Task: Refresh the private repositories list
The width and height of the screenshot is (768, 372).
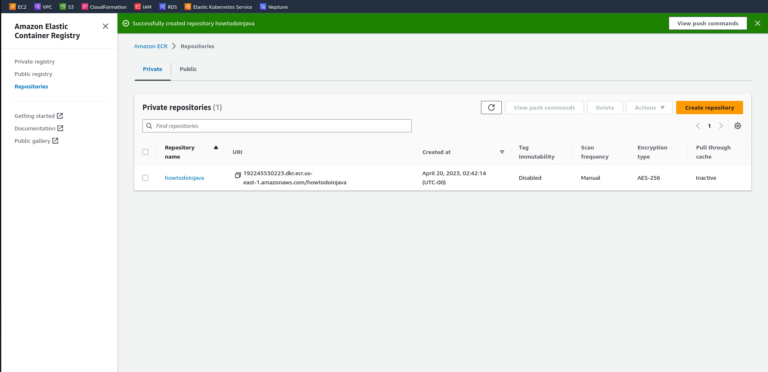Action: tap(491, 108)
